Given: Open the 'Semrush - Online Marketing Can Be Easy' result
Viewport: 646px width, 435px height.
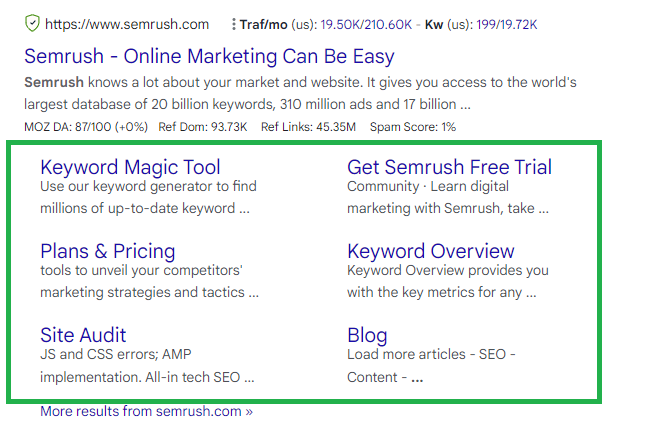Looking at the screenshot, I should [209, 55].
